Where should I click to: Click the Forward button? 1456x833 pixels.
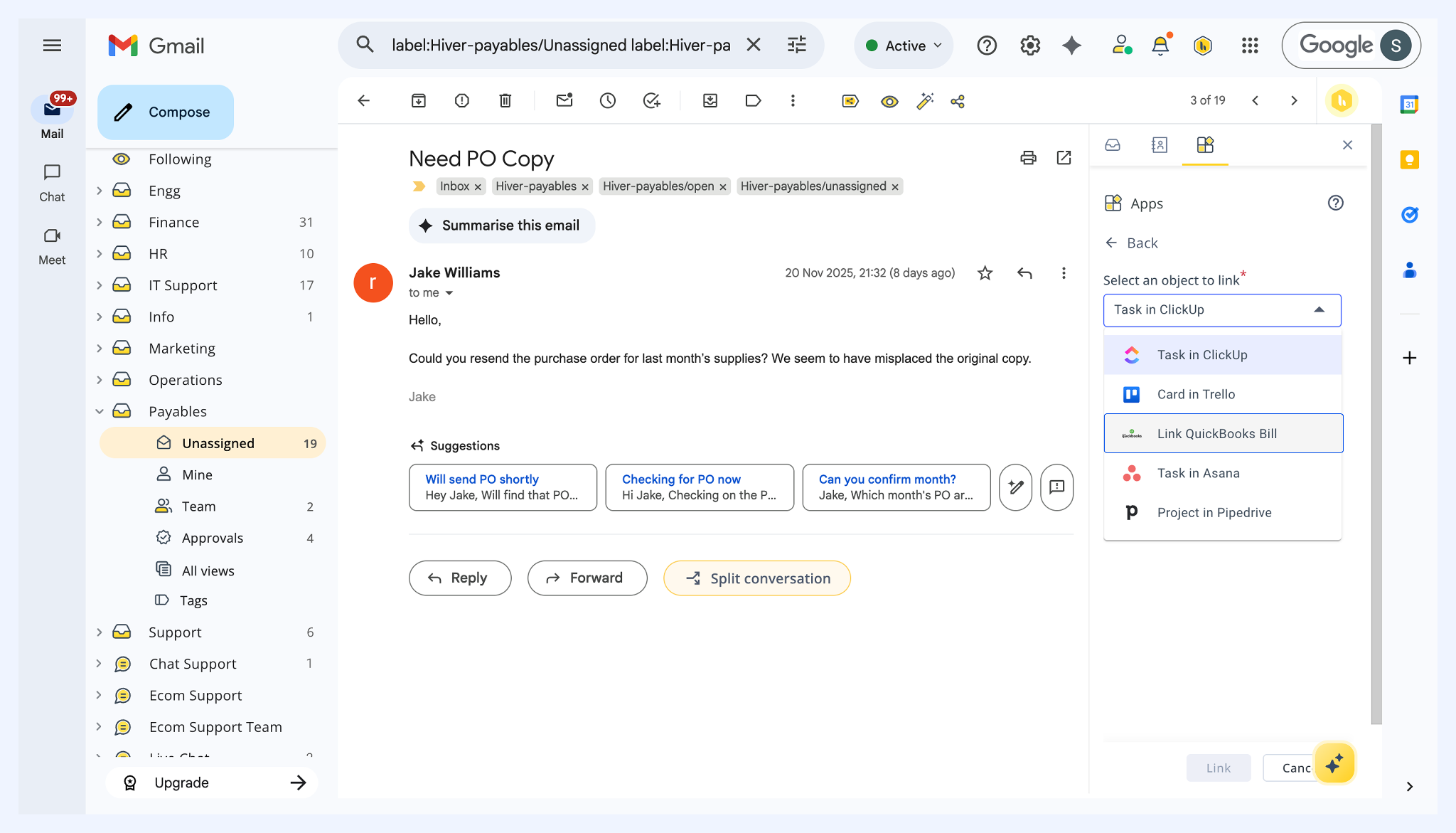click(x=587, y=578)
